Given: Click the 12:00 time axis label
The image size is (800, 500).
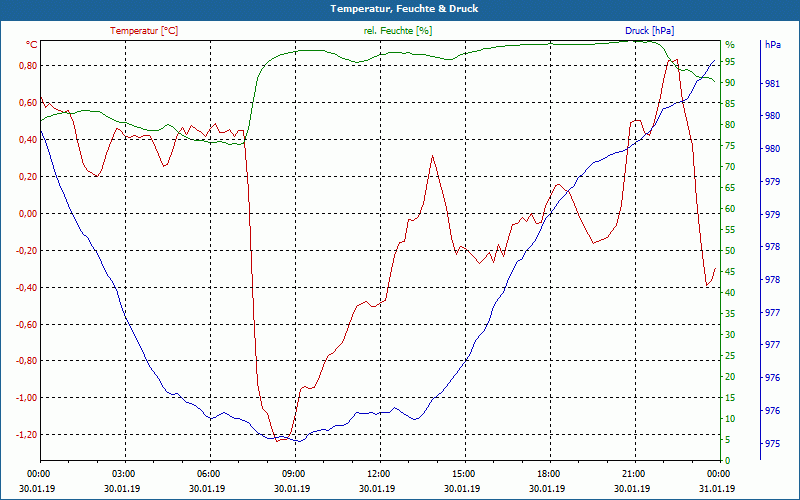Looking at the screenshot, I should pyautogui.click(x=378, y=473).
